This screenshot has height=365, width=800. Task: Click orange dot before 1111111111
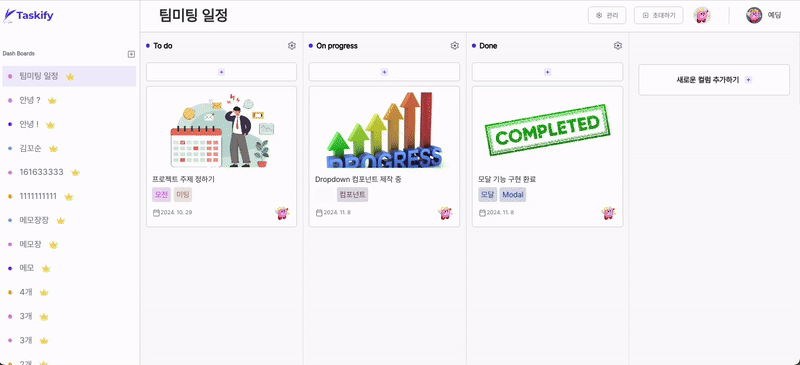(10, 197)
